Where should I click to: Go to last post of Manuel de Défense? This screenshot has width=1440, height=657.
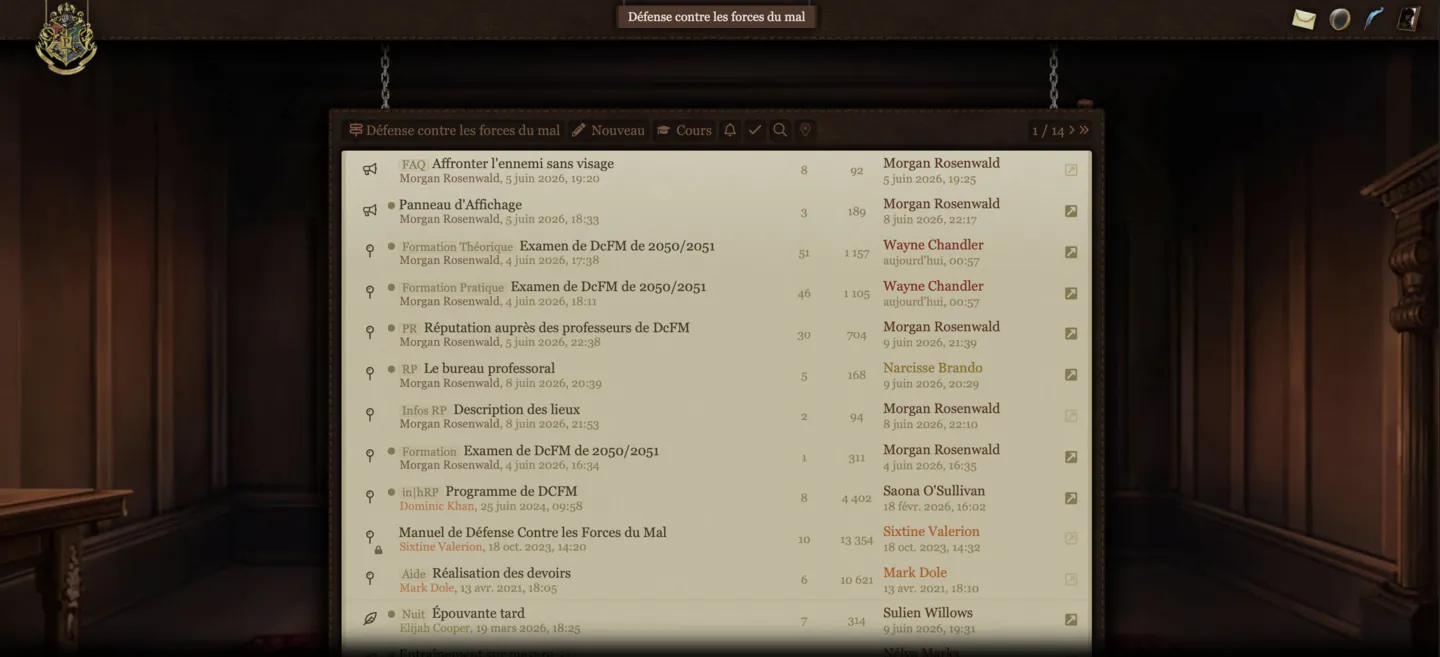click(1071, 538)
